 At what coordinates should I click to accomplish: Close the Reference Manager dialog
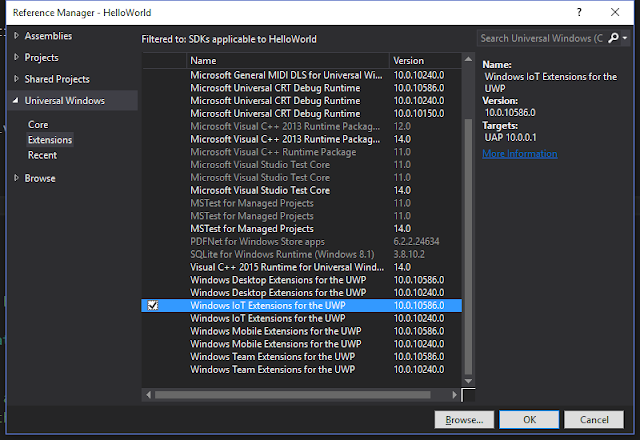(615, 12)
